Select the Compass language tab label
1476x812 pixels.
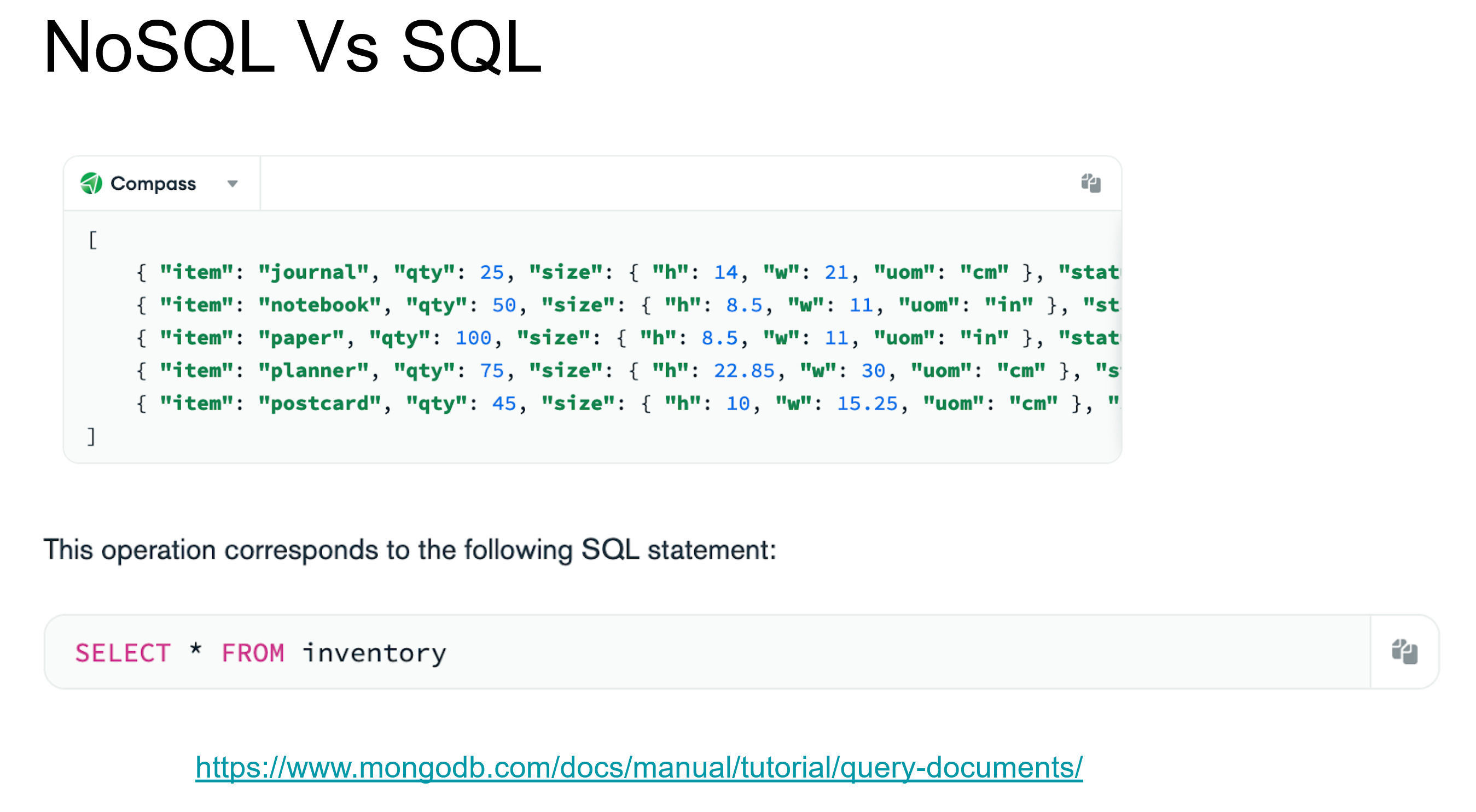coord(153,183)
